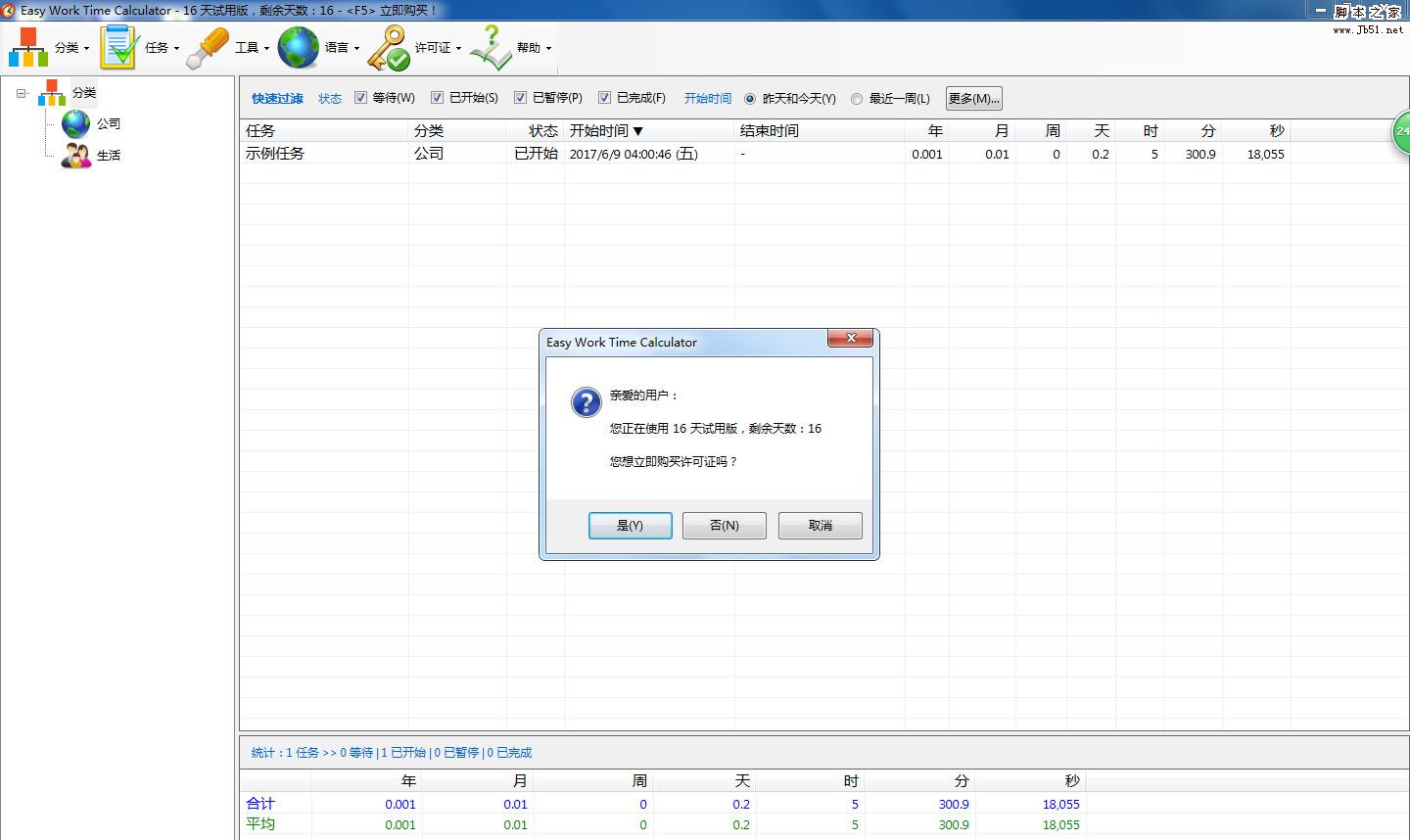
Task: Click the 结束时间 column header
Action: point(820,130)
